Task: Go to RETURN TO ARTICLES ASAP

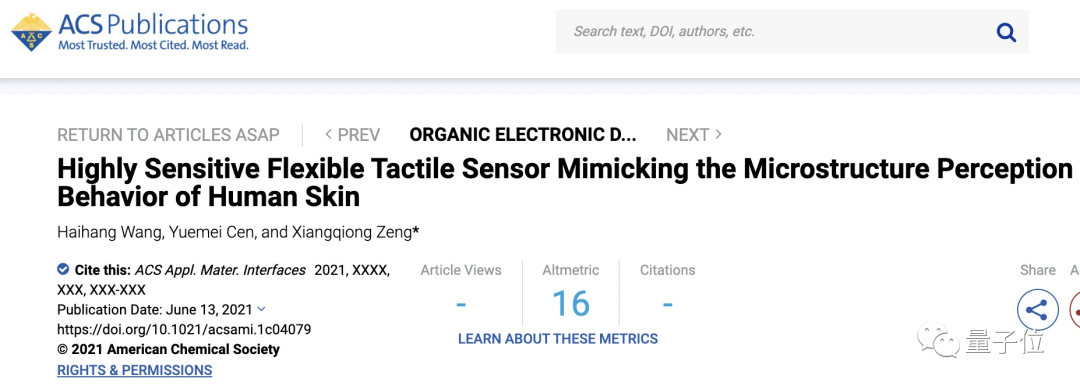Action: pos(169,135)
